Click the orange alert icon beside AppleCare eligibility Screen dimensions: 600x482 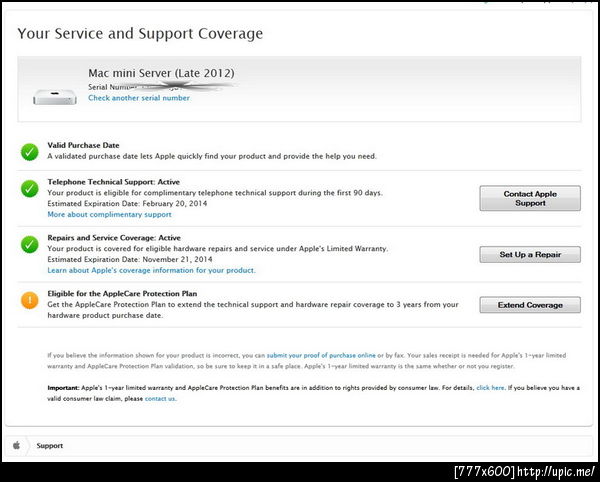point(29,300)
